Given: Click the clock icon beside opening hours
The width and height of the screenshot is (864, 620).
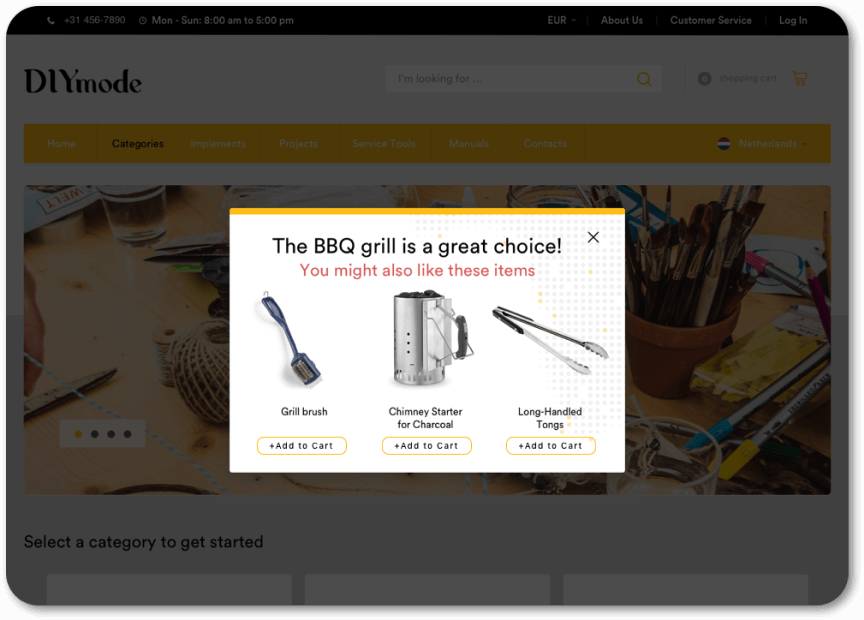Looking at the screenshot, I should click(143, 20).
